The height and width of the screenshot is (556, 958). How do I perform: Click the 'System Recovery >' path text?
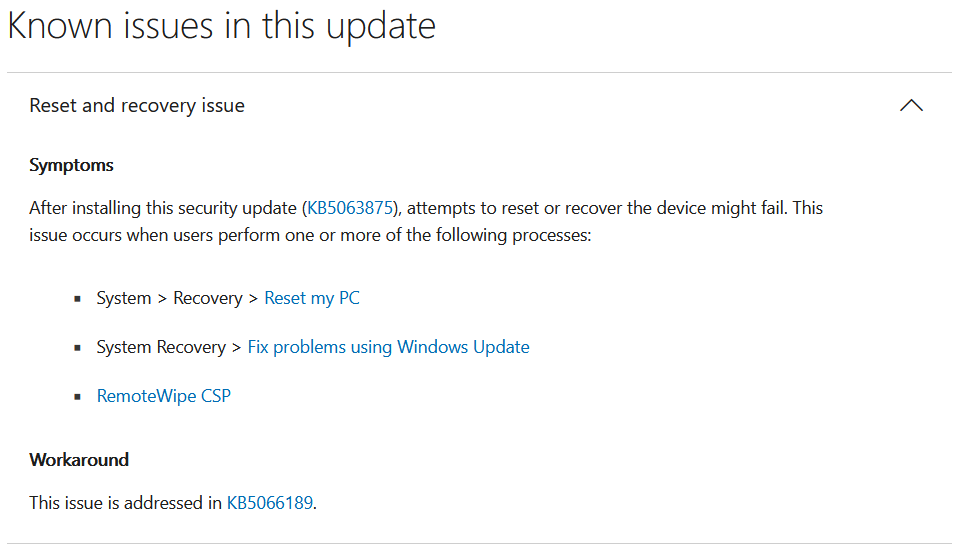(169, 347)
